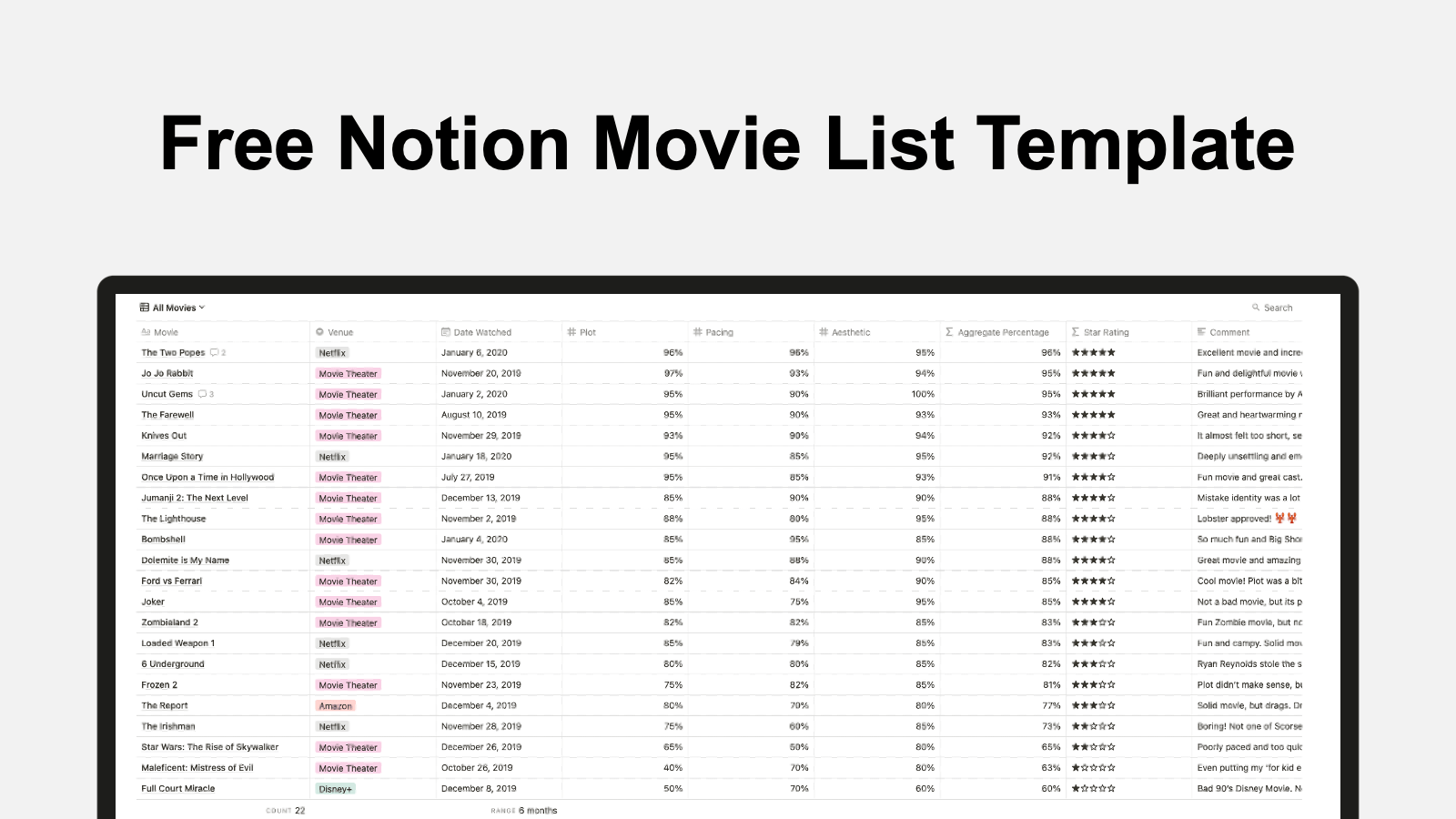Open comments bubble on Uncut Gems
This screenshot has height=819, width=1456.
pos(206,394)
